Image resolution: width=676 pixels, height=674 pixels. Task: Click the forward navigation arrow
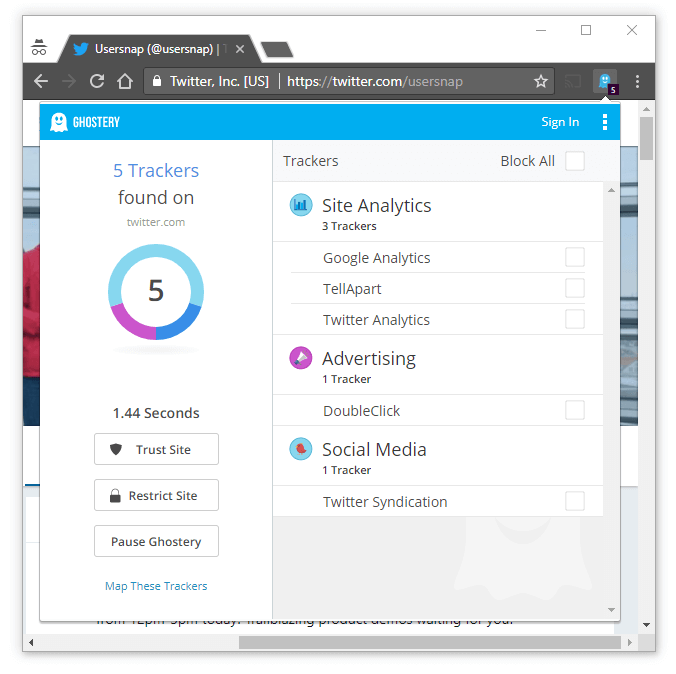tap(69, 81)
